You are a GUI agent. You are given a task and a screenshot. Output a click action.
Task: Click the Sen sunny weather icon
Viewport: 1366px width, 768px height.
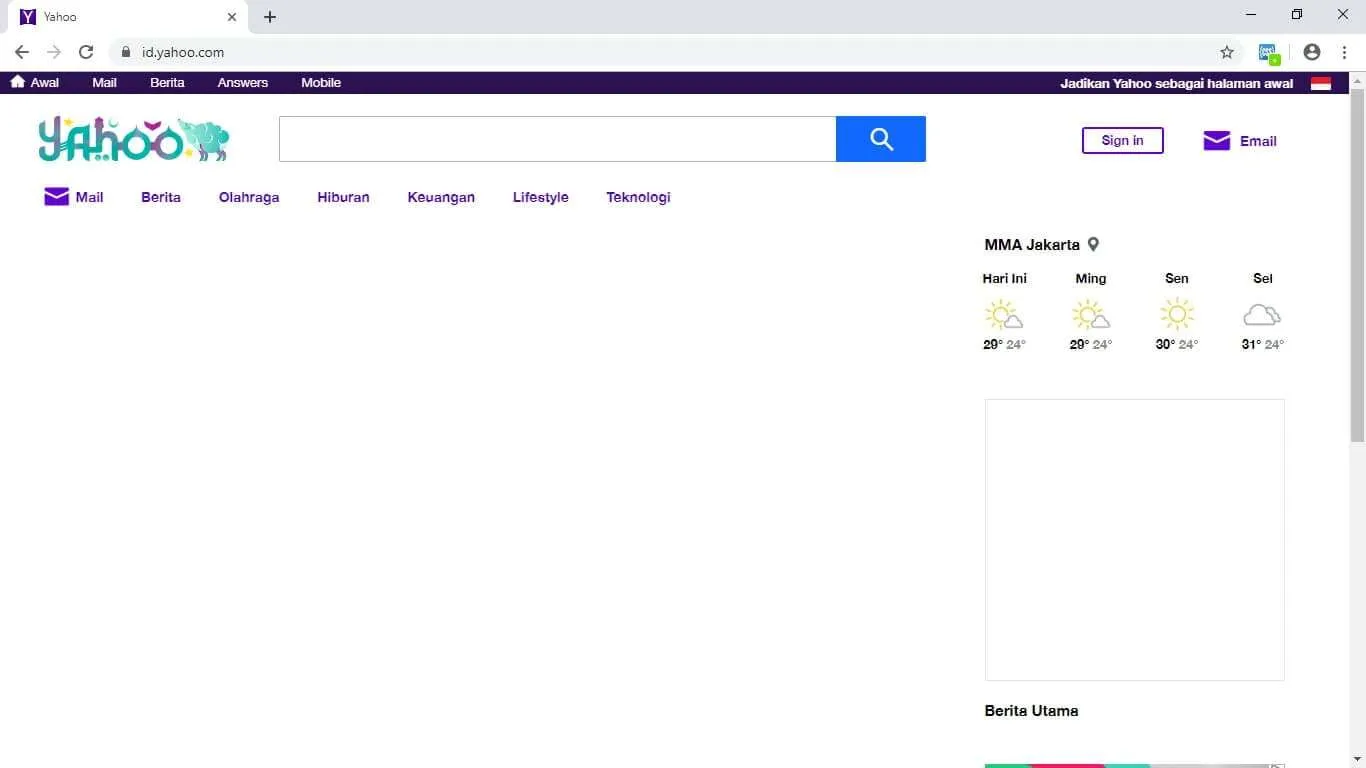(1177, 314)
